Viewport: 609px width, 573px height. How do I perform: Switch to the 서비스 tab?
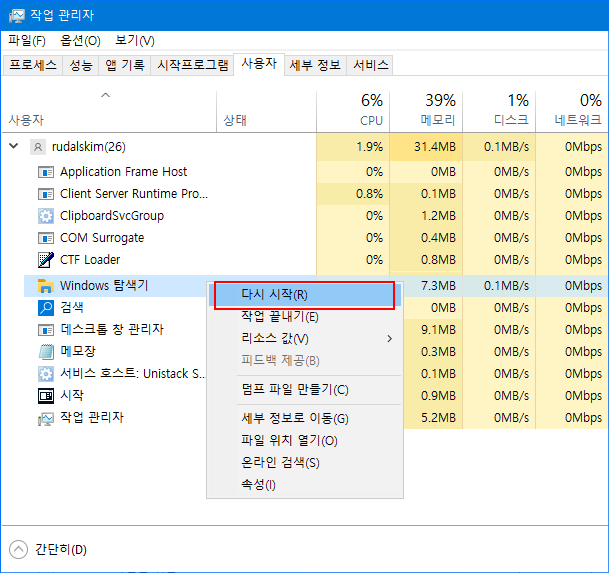point(371,65)
